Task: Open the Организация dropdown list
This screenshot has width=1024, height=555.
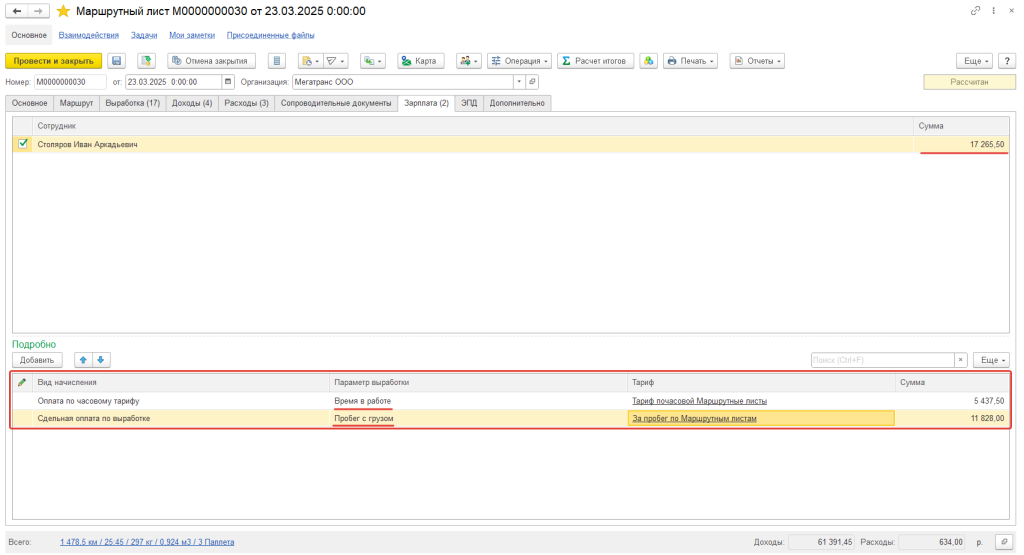Action: pos(518,82)
